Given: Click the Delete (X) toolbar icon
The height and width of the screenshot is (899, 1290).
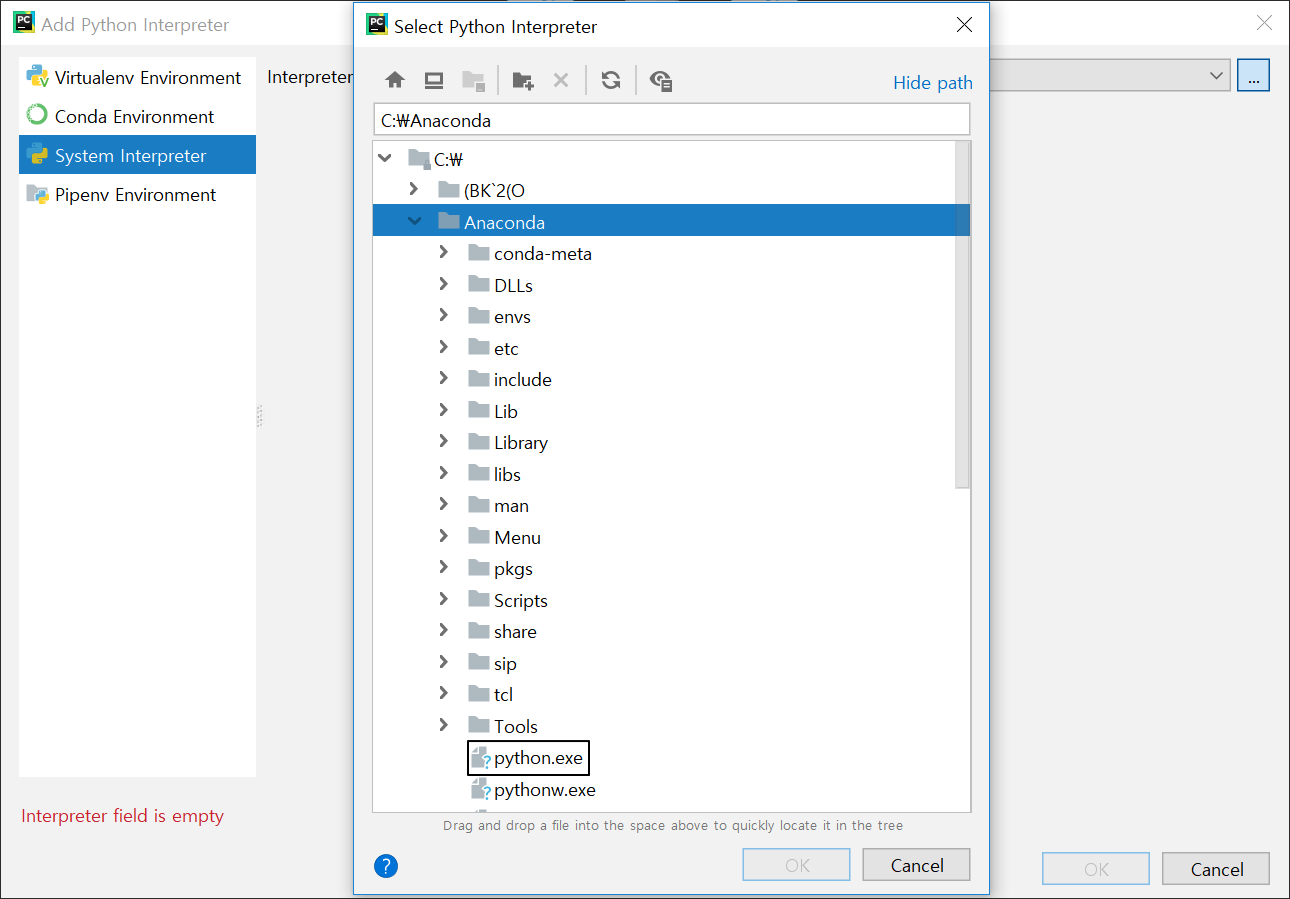Looking at the screenshot, I should coord(561,81).
